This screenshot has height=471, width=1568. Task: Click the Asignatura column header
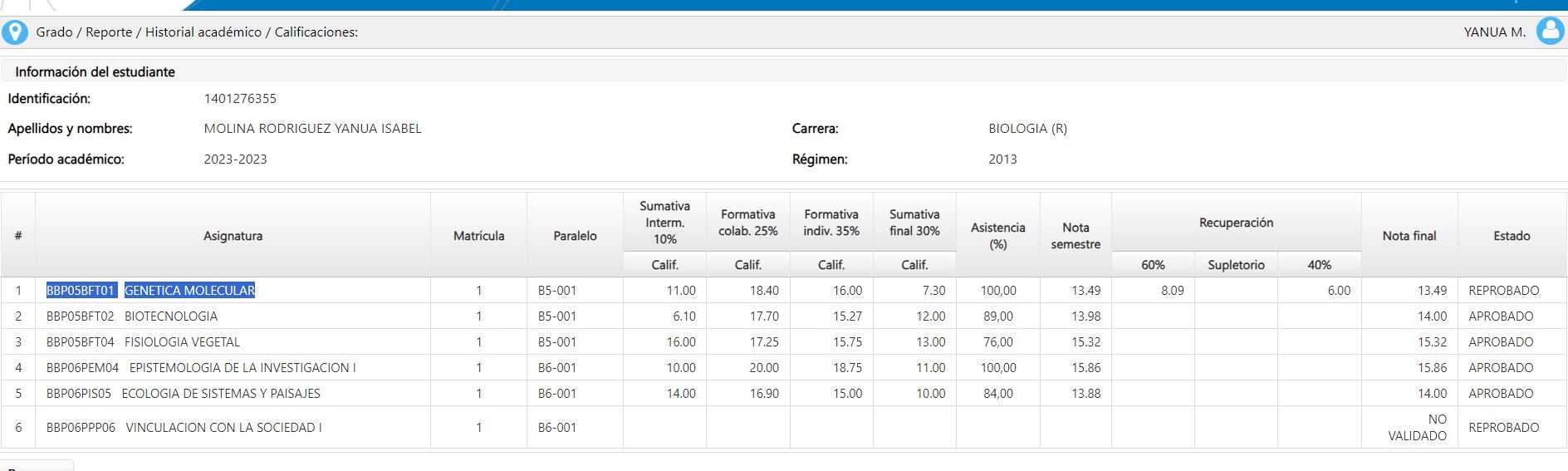233,235
